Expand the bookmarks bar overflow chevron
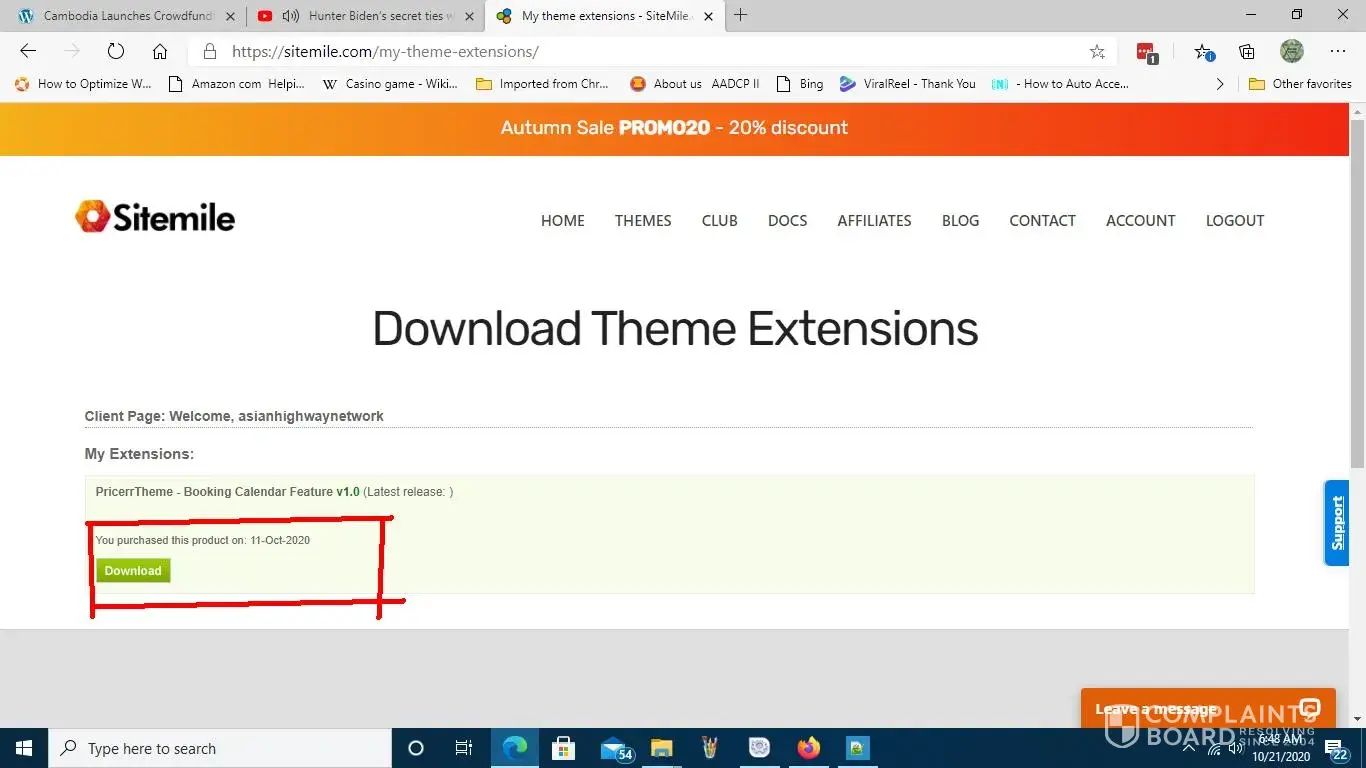 pos(1219,84)
